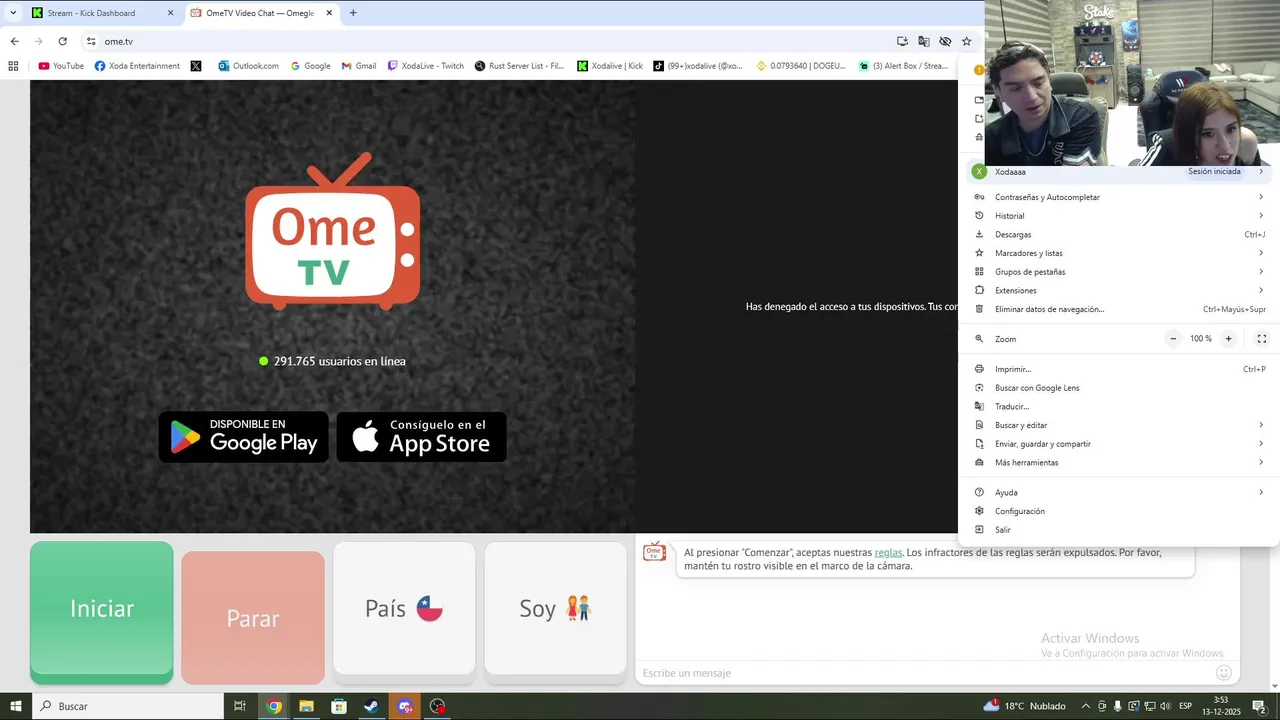This screenshot has width=1280, height=720.
Task: Bookmark this page with the star icon
Action: 966,41
